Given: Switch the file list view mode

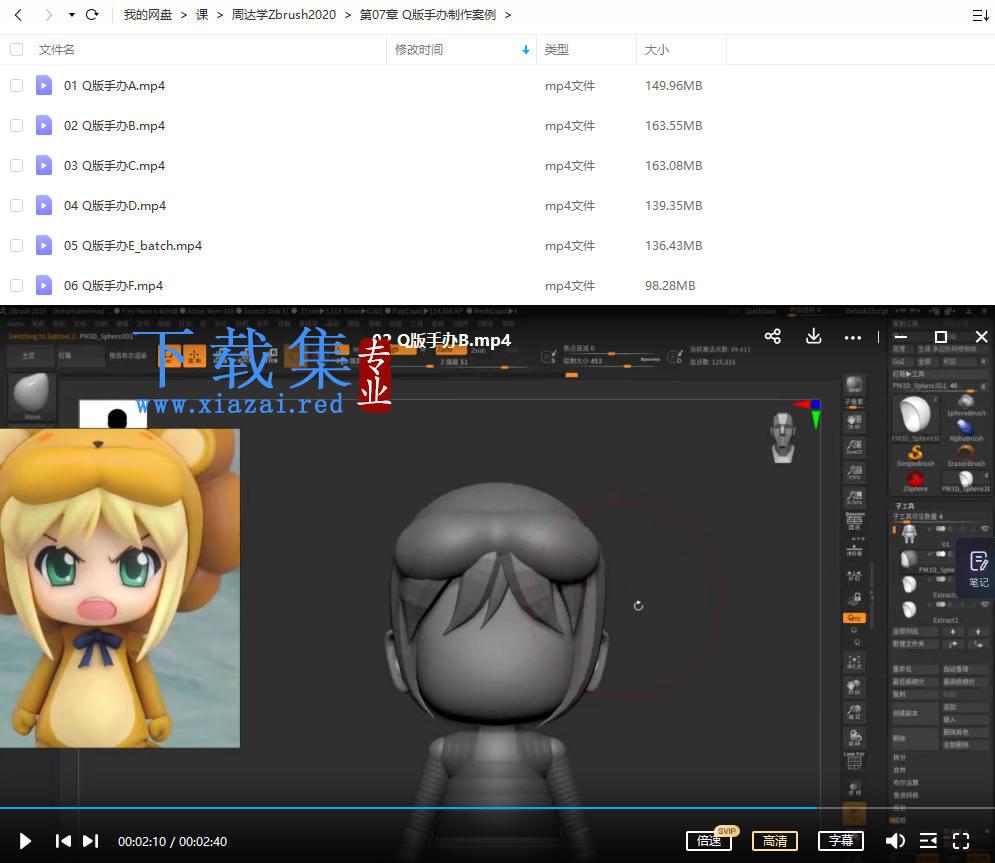Looking at the screenshot, I should (x=980, y=15).
